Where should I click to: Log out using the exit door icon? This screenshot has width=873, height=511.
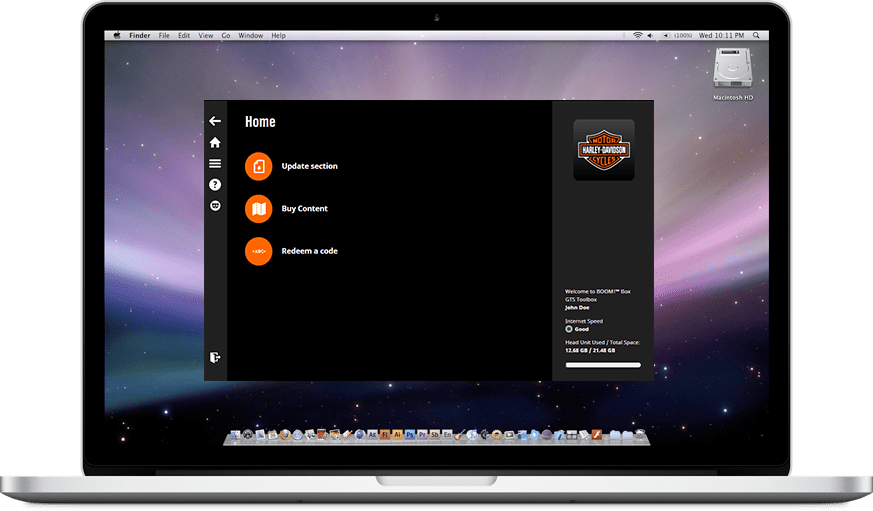(x=215, y=357)
